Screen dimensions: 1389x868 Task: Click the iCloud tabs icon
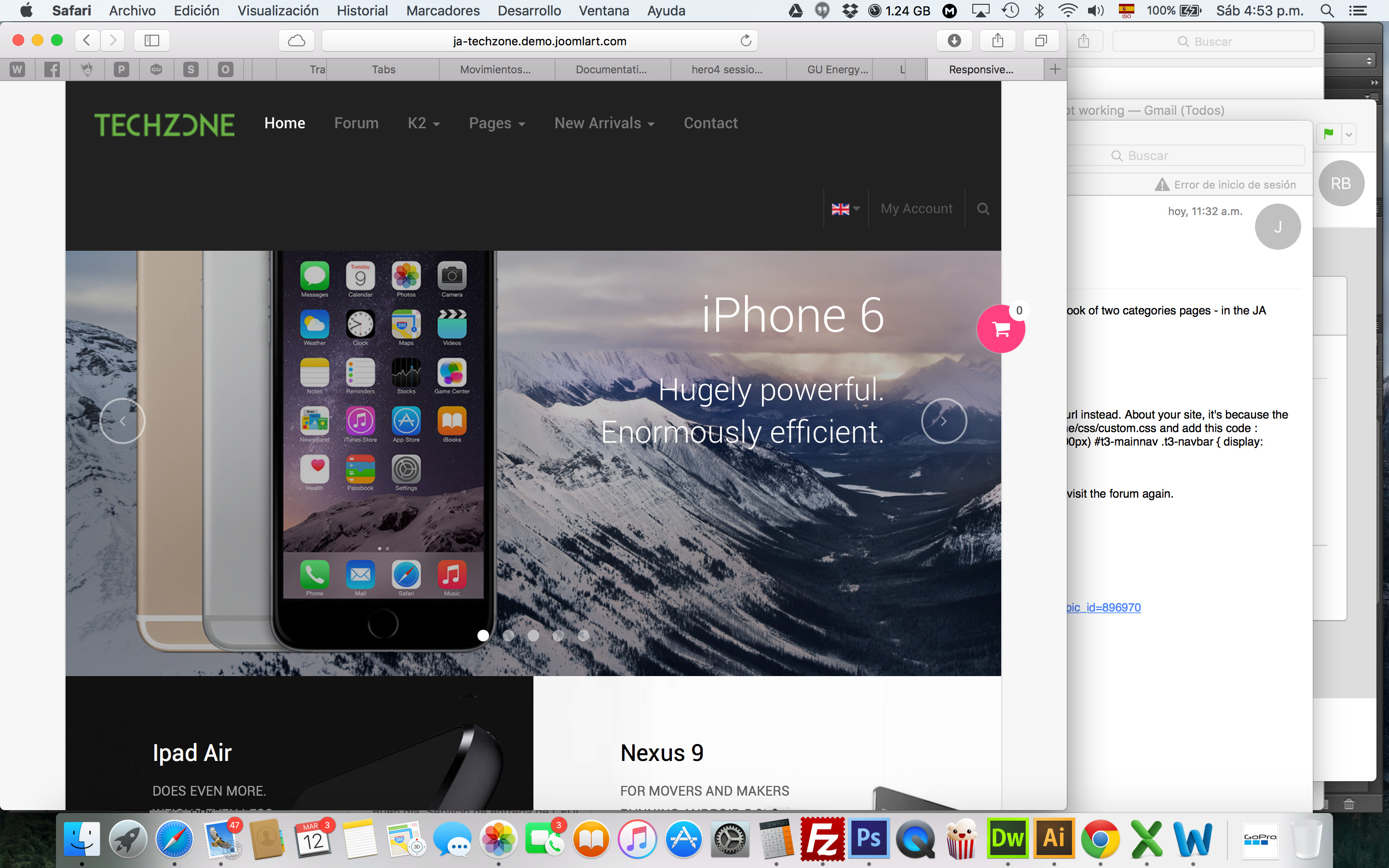[296, 41]
